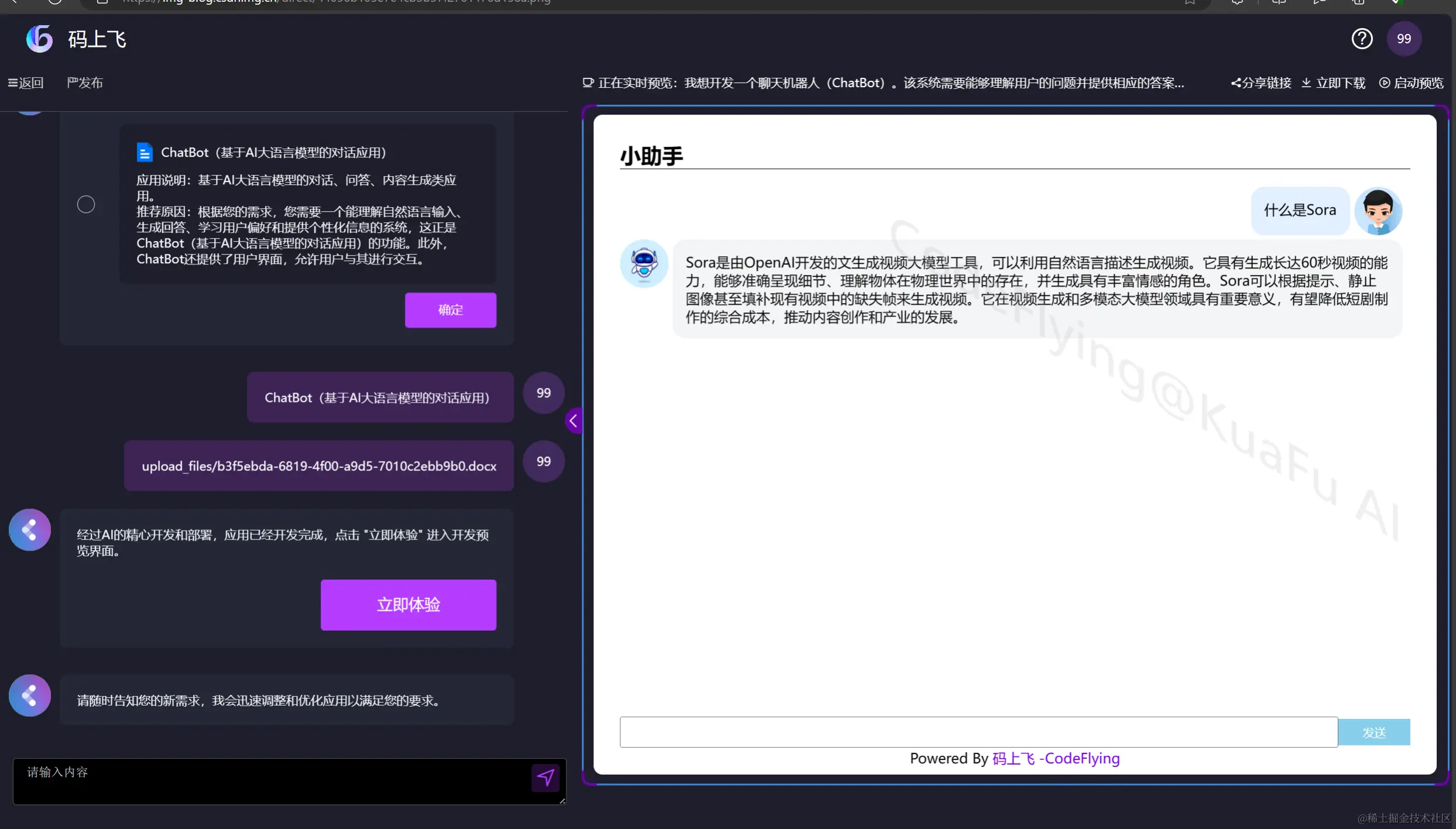1456x829 pixels.
Task: Click 返回 menu item
Action: [26, 83]
